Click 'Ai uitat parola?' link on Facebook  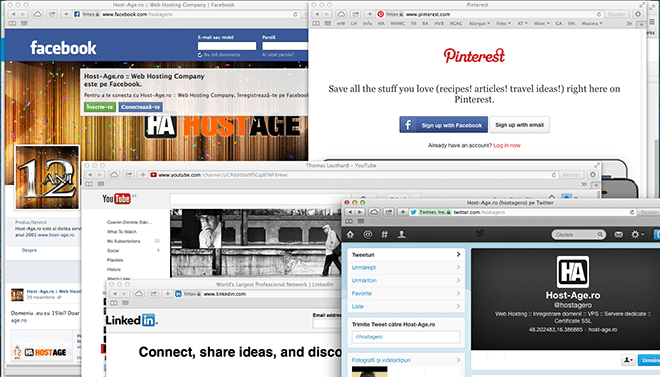click(x=278, y=55)
